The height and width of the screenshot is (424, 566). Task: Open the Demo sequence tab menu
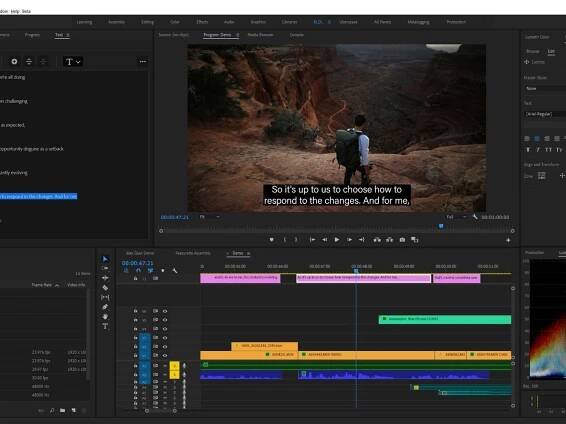coord(248,253)
